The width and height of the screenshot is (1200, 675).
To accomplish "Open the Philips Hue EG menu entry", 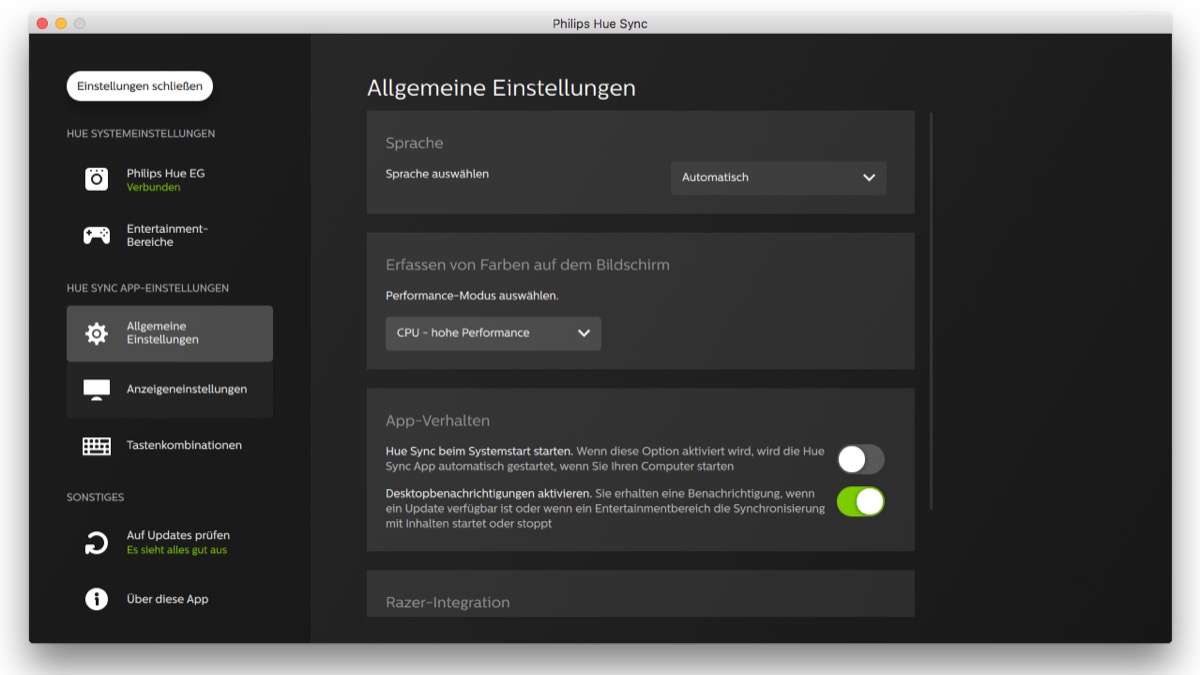I will pyautogui.click(x=169, y=179).
